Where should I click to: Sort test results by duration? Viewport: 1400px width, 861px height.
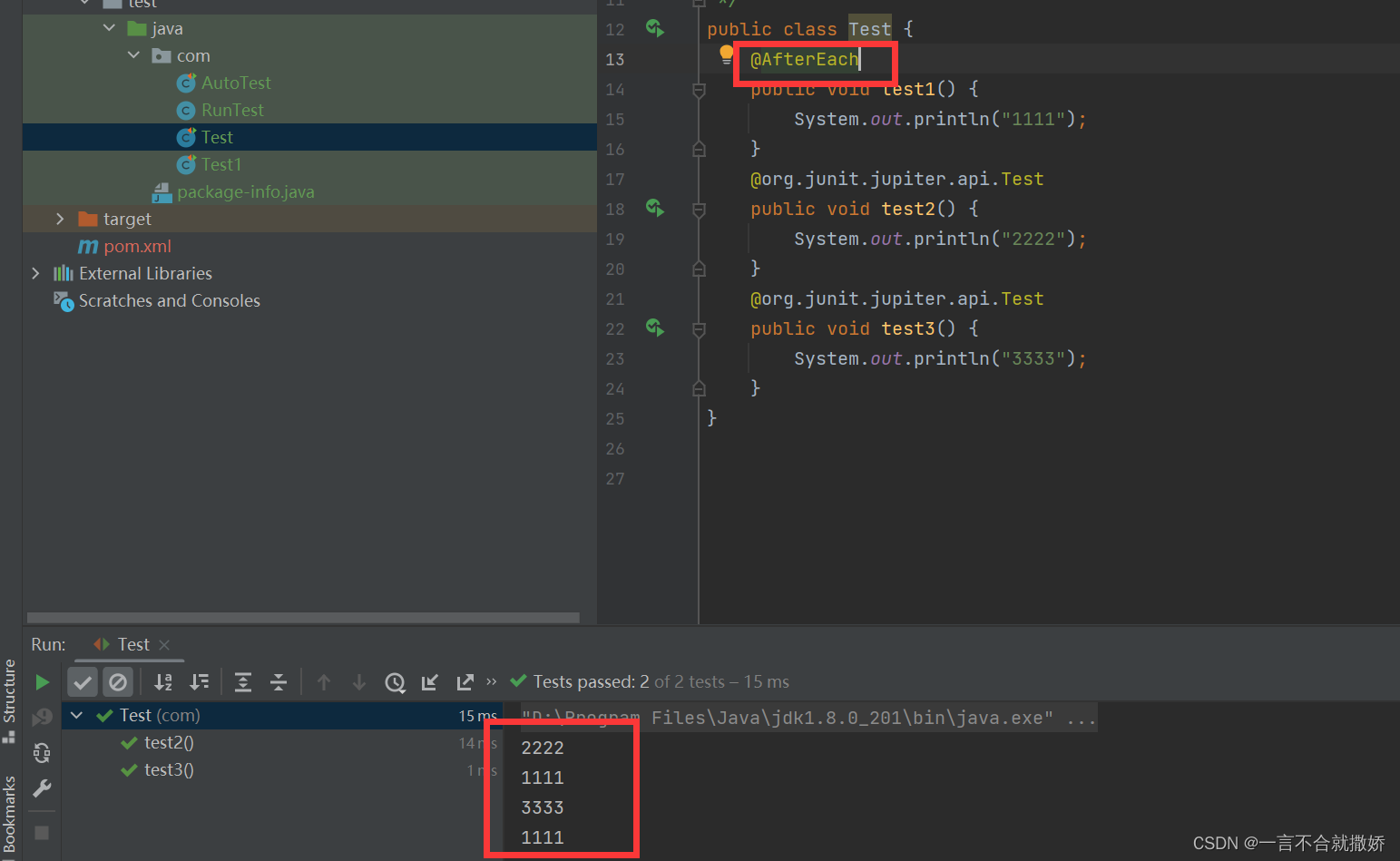[x=199, y=681]
